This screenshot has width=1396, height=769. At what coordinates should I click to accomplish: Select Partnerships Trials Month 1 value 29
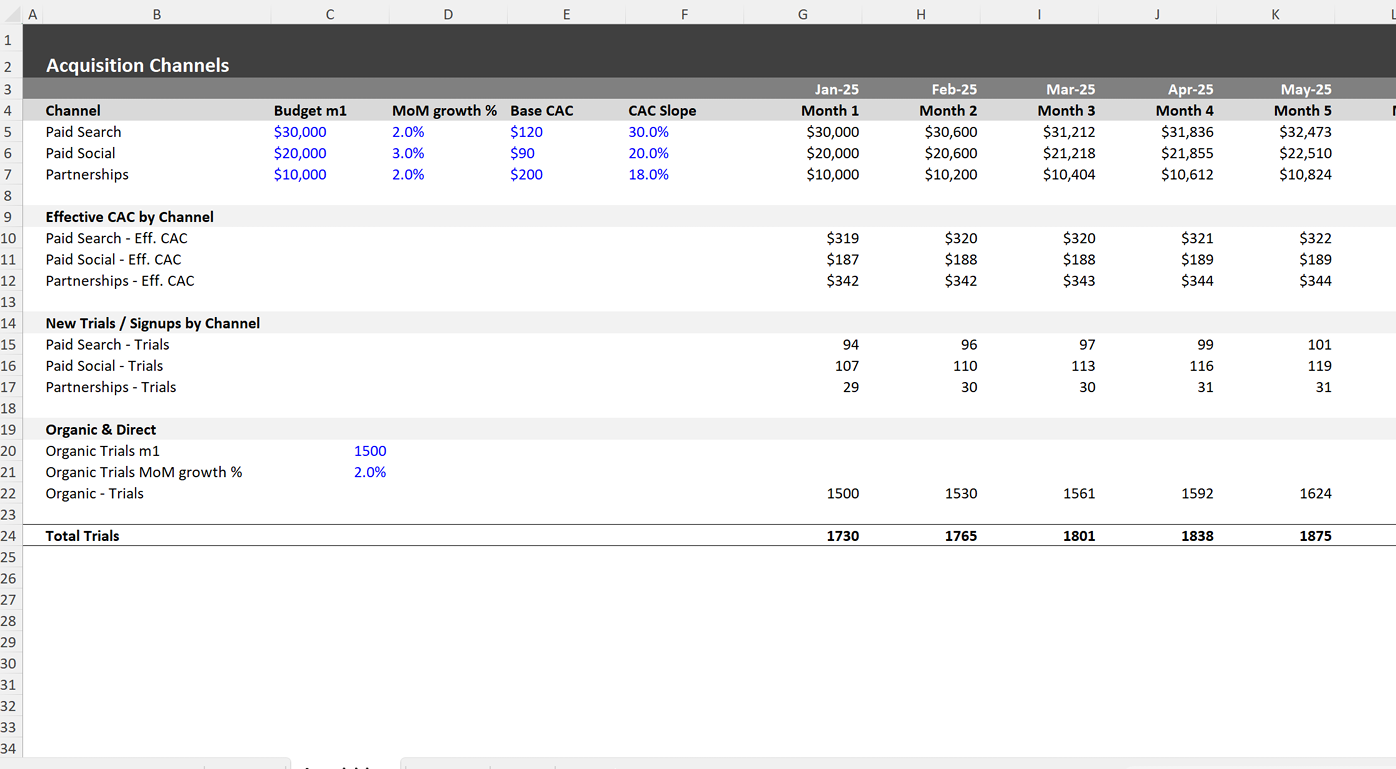[851, 387]
